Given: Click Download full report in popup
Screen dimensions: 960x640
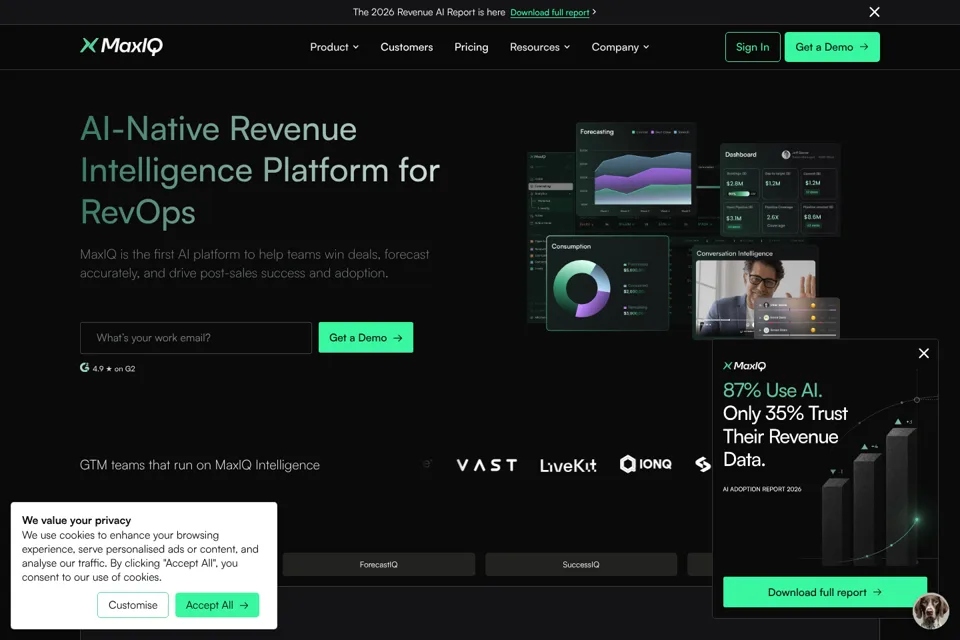Looking at the screenshot, I should [x=825, y=592].
